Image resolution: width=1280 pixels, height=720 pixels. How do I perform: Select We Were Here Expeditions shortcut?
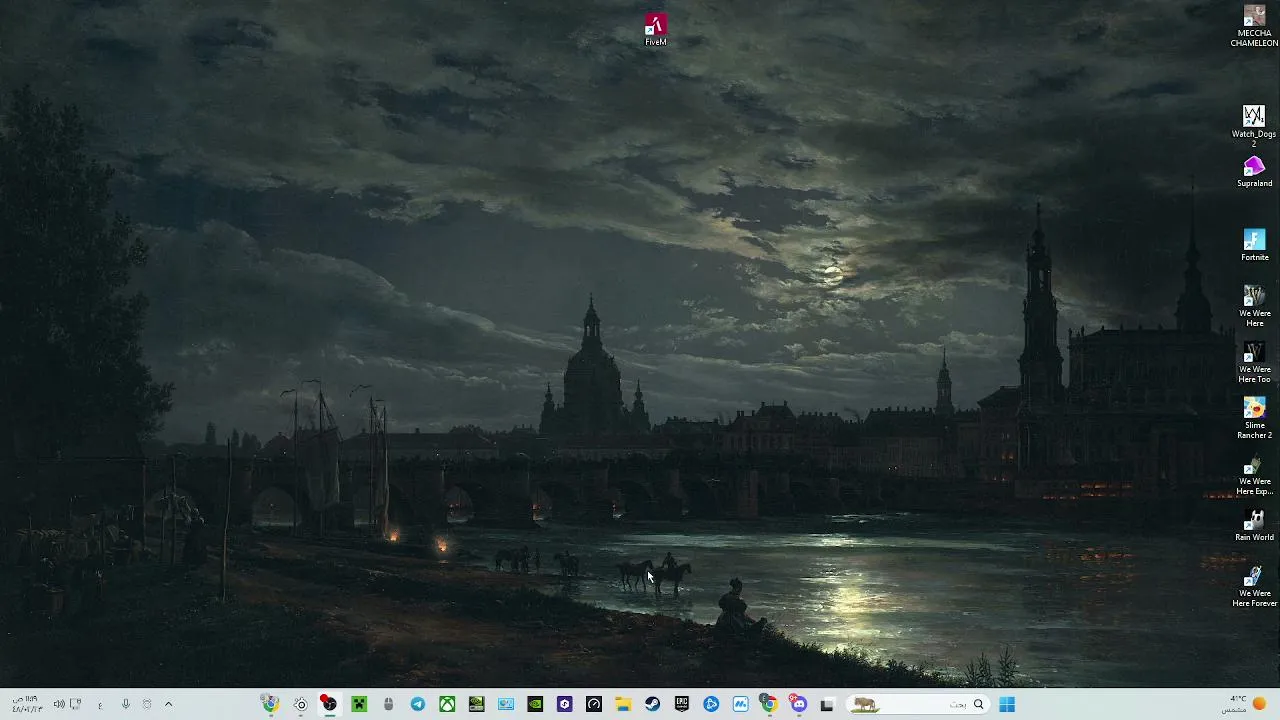(1254, 474)
